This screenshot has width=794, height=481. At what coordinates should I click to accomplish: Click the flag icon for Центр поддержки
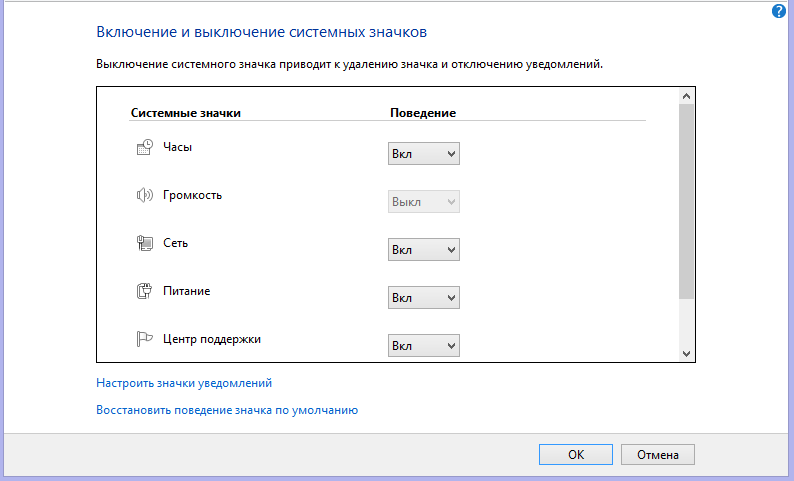(144, 339)
